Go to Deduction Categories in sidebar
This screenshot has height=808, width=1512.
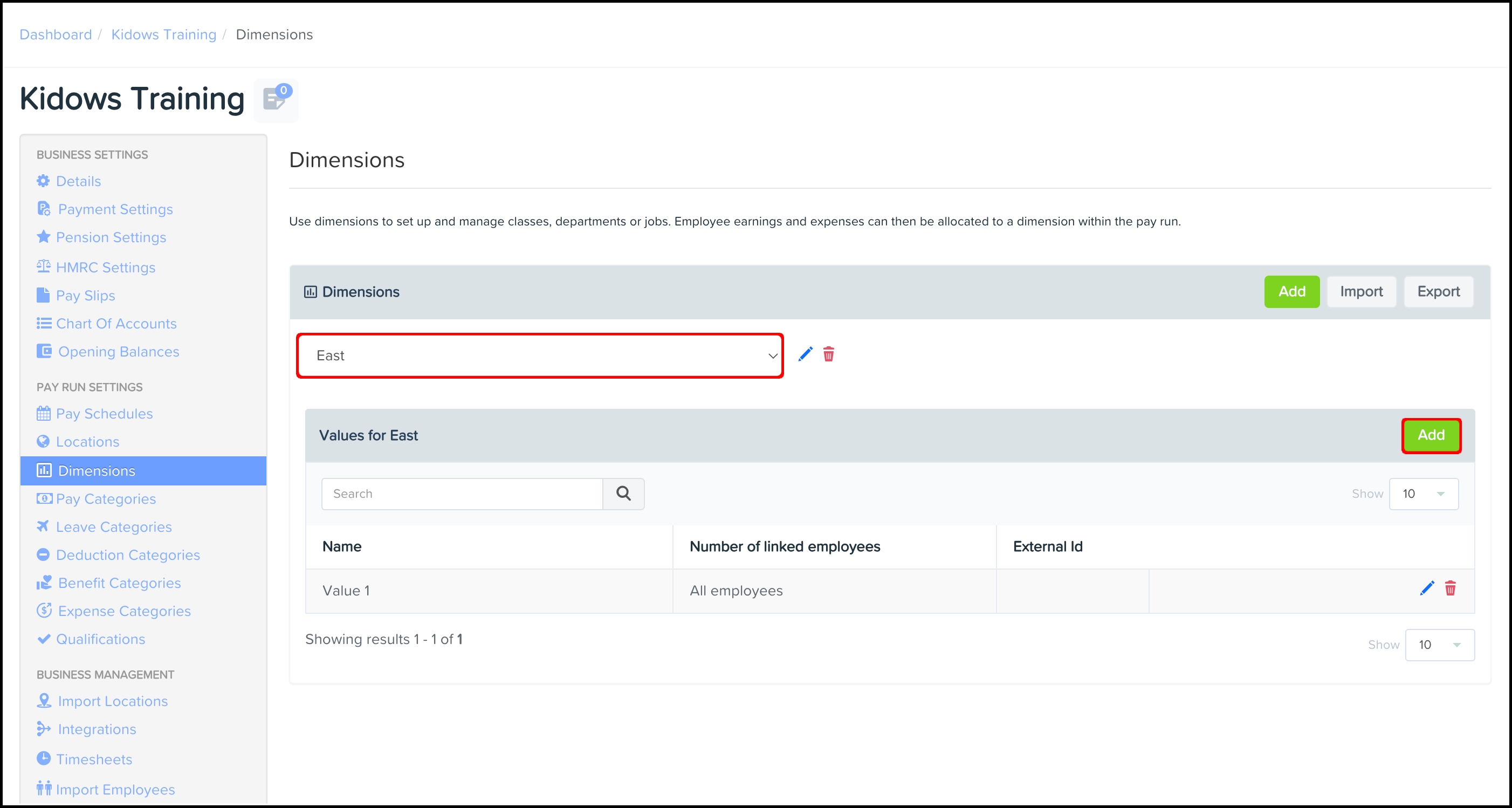point(128,555)
